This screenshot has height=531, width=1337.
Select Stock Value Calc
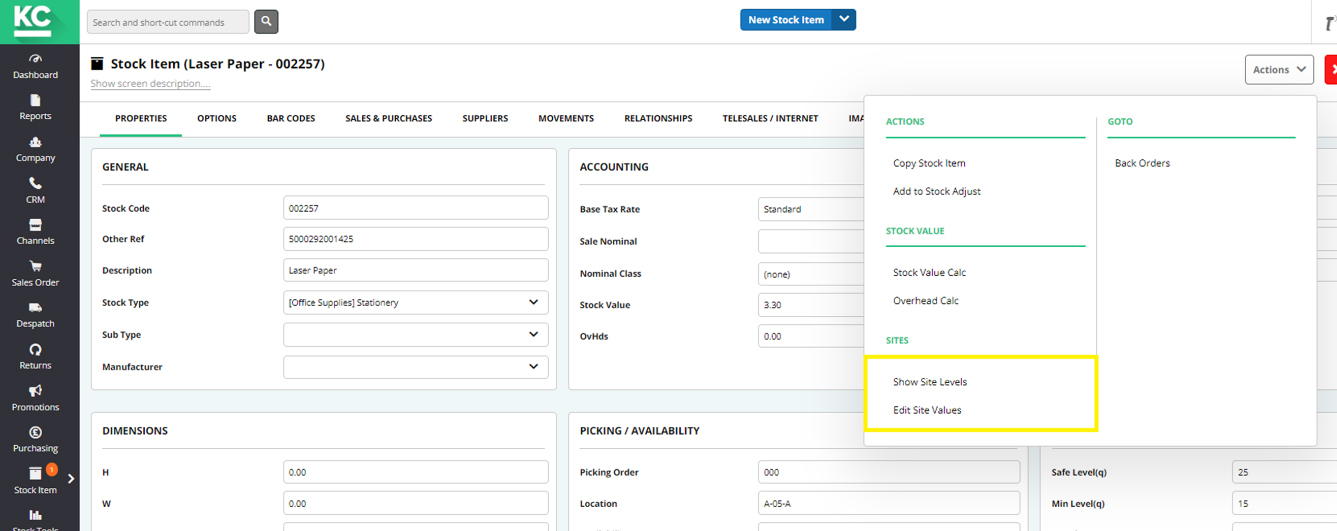pyautogui.click(x=929, y=272)
